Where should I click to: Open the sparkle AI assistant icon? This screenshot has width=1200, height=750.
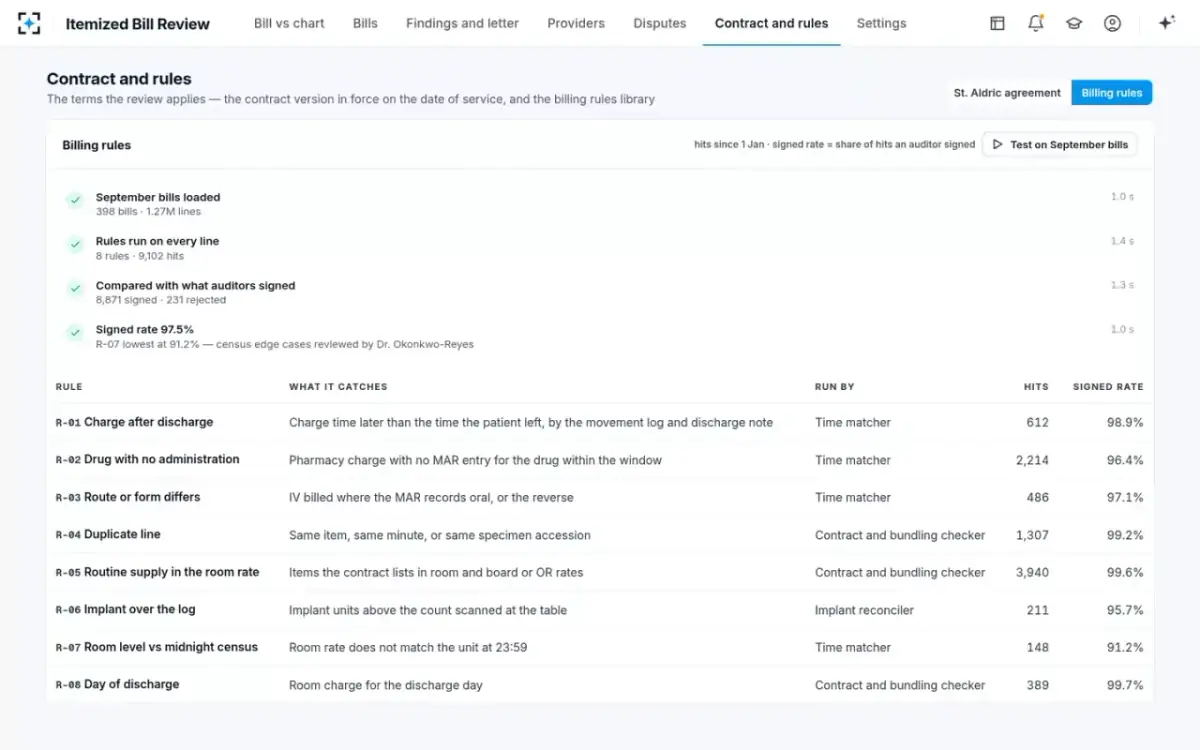1166,23
